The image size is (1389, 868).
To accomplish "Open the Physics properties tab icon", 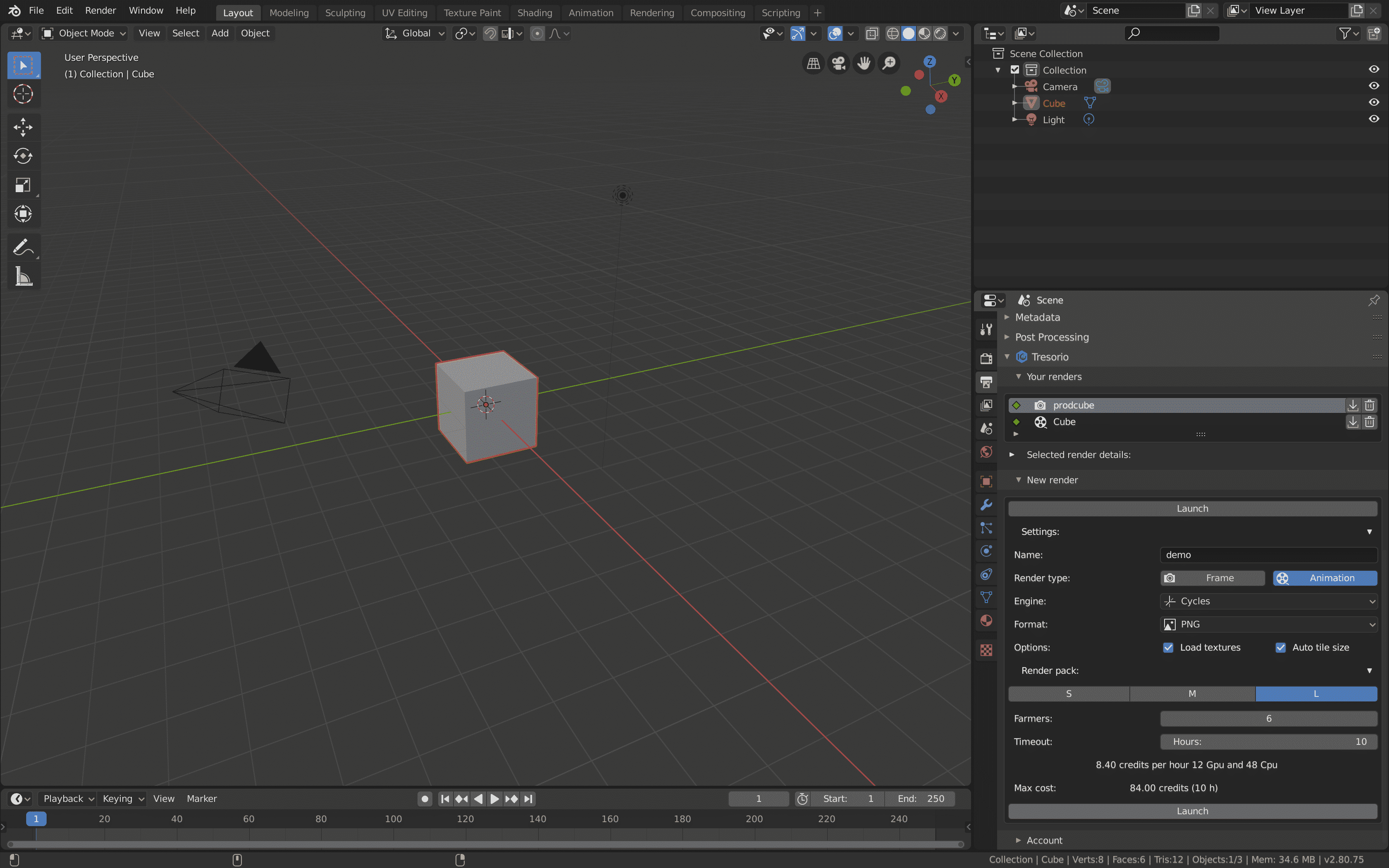I will click(x=986, y=551).
